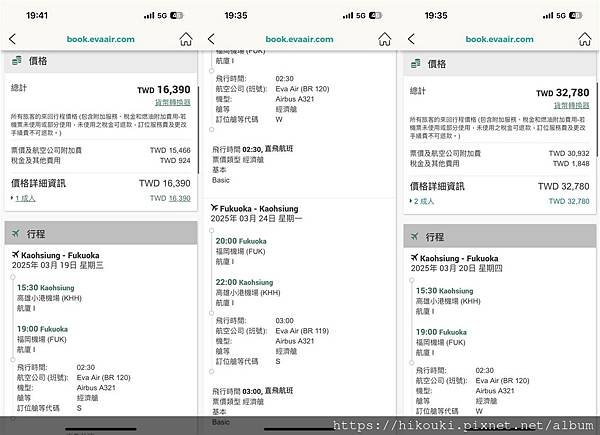Click the TWD 30,932 fare amount
This screenshot has width=600, height=435.
569,153
